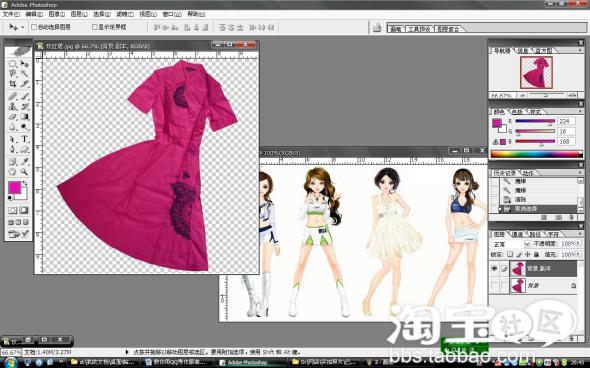Select the History Brush tool
The width and height of the screenshot is (590, 368).
[24, 106]
